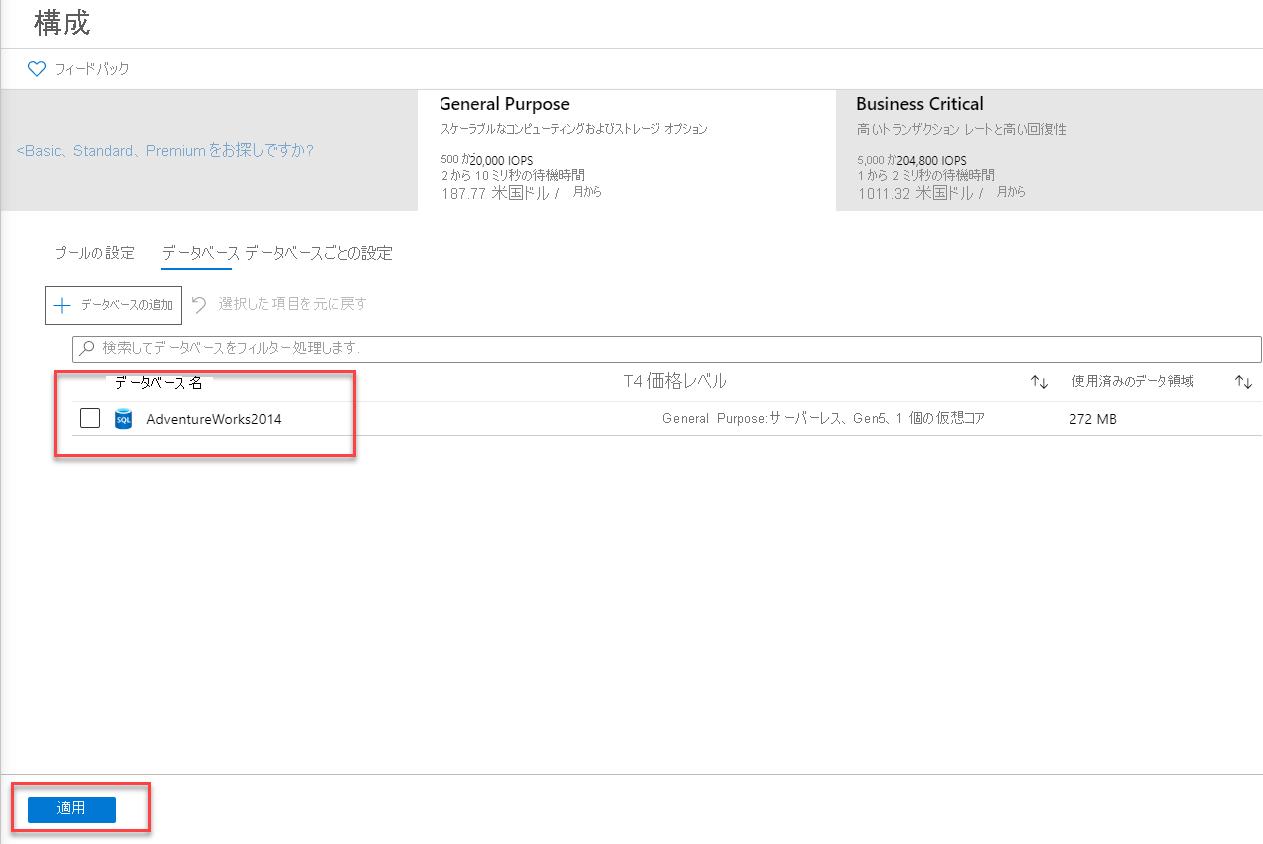Viewport: 1263px width, 844px height.
Task: Click the General Purpose サーバーレス Gen5 cell
Action: click(823, 418)
